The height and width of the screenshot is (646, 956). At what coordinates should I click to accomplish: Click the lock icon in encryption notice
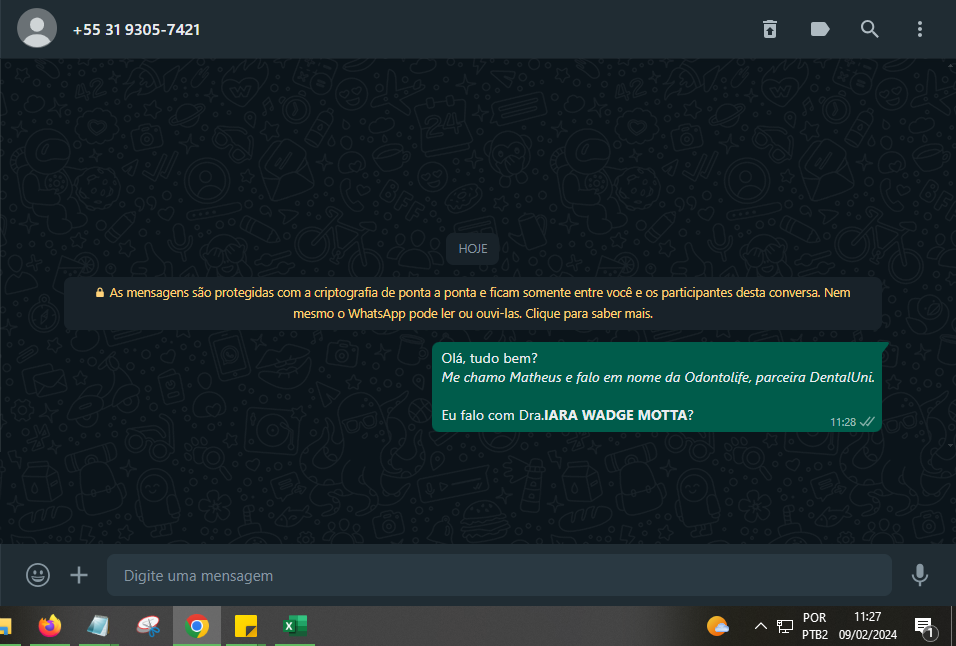pos(99,293)
